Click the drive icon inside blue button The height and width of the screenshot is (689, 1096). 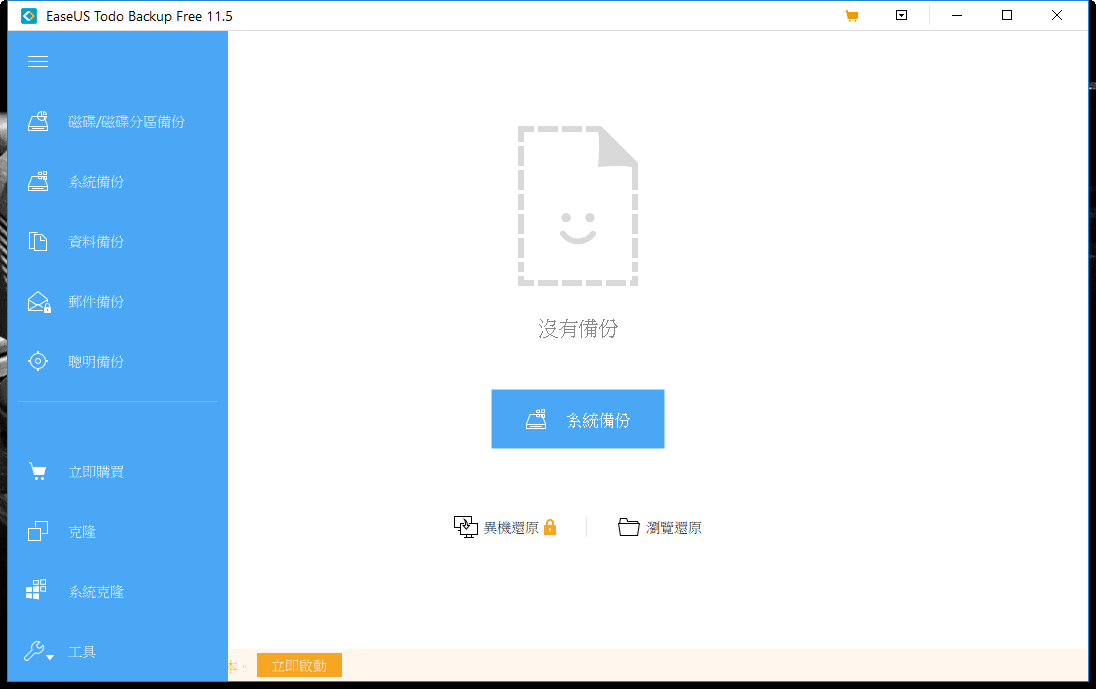536,419
